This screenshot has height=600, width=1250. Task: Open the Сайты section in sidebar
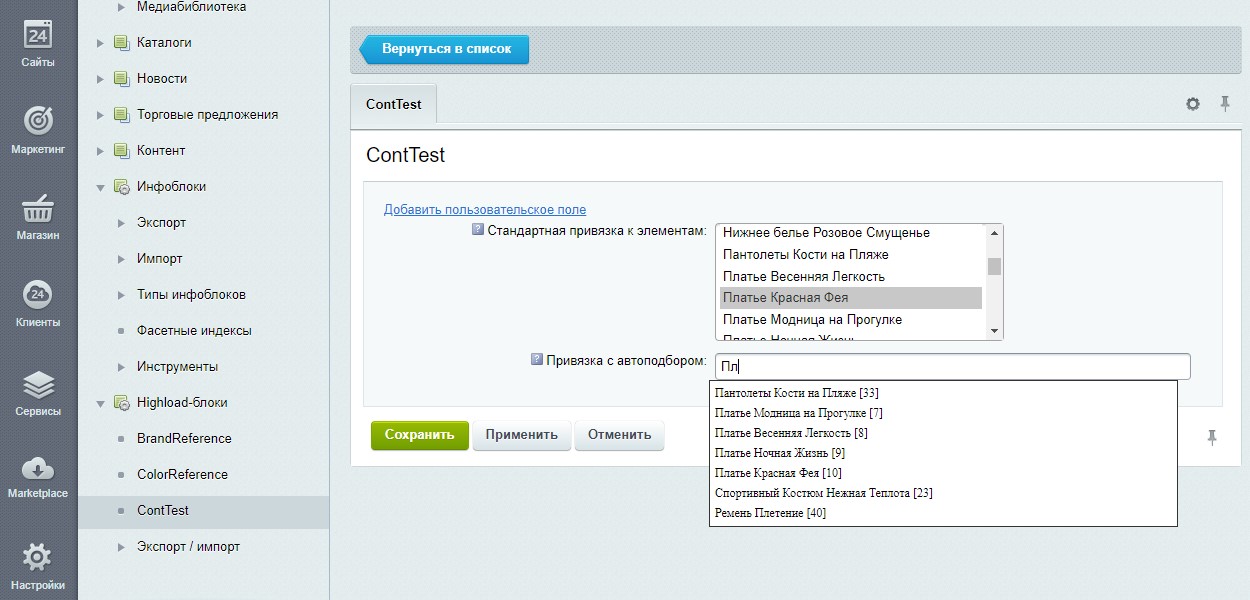38,45
